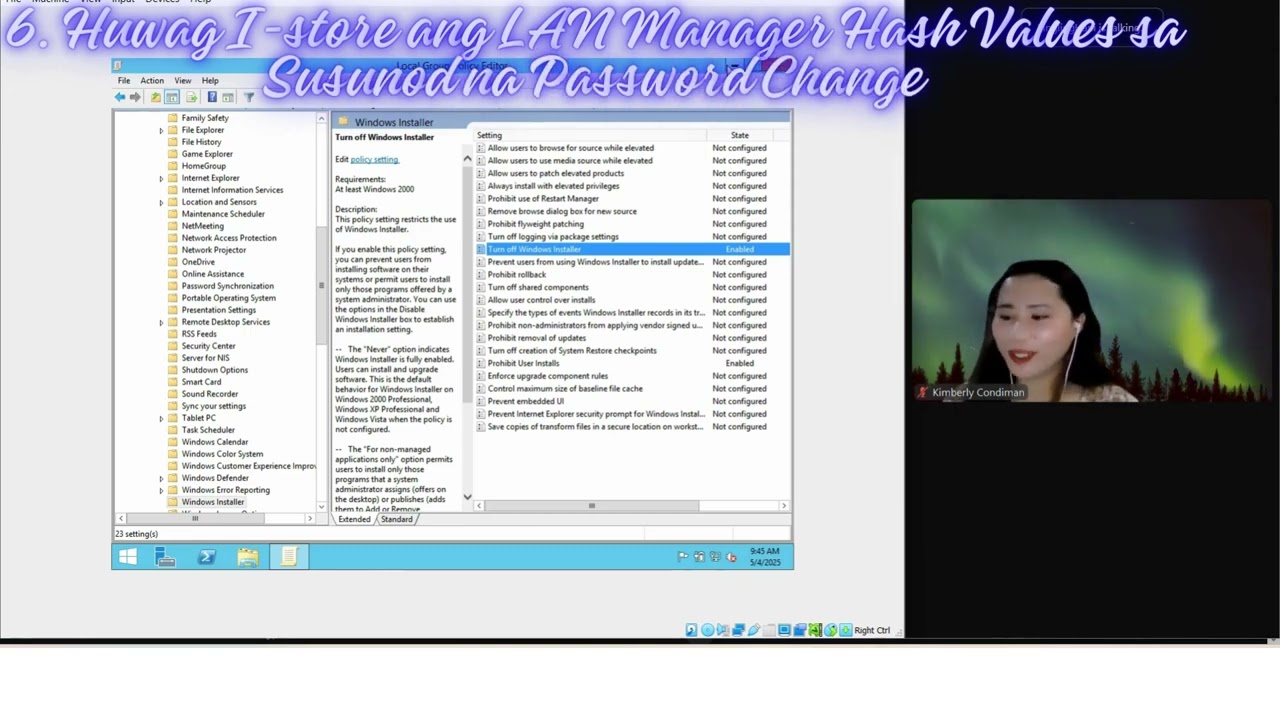
Task: Click the VirtualBox shared folders status icon
Action: (x=769, y=630)
